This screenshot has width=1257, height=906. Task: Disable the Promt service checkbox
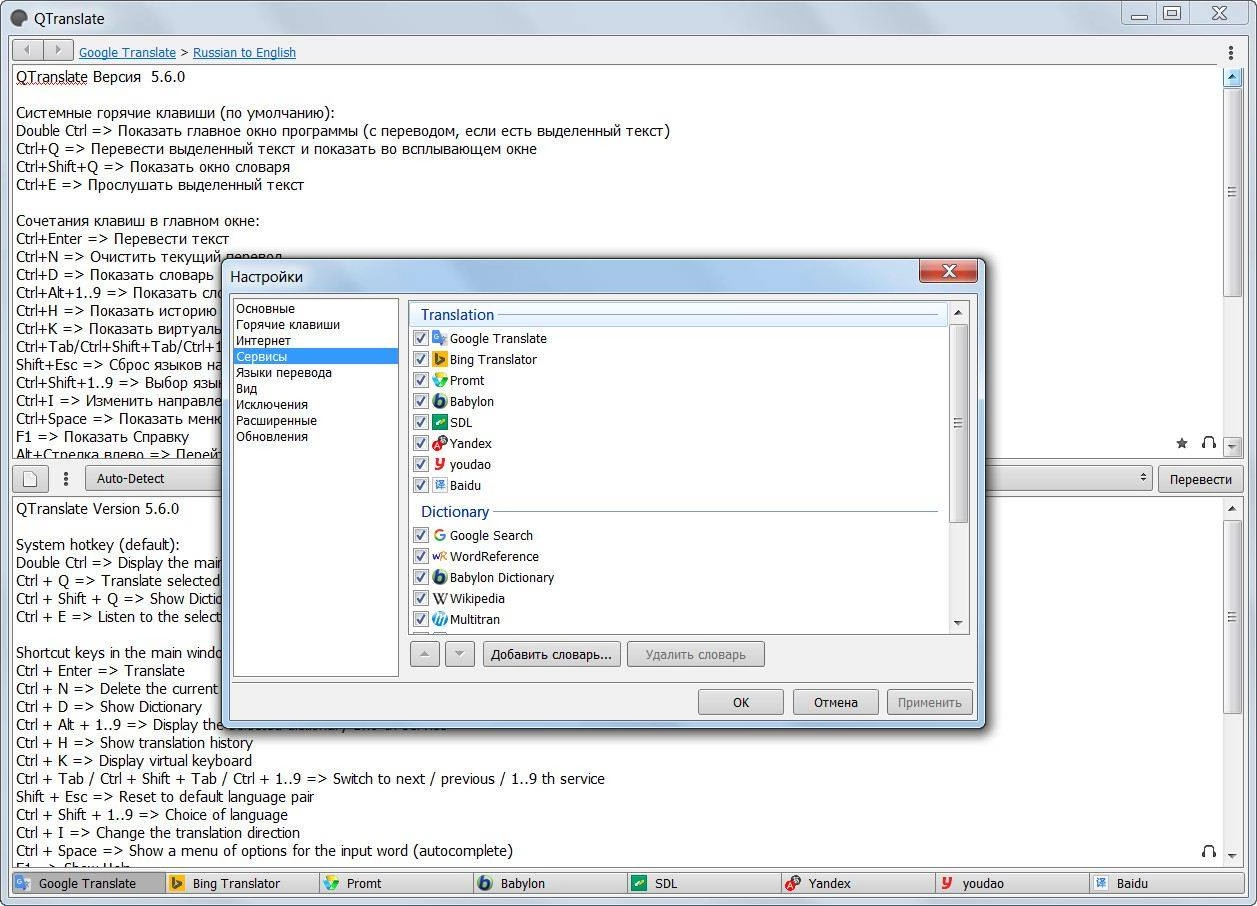pos(421,380)
